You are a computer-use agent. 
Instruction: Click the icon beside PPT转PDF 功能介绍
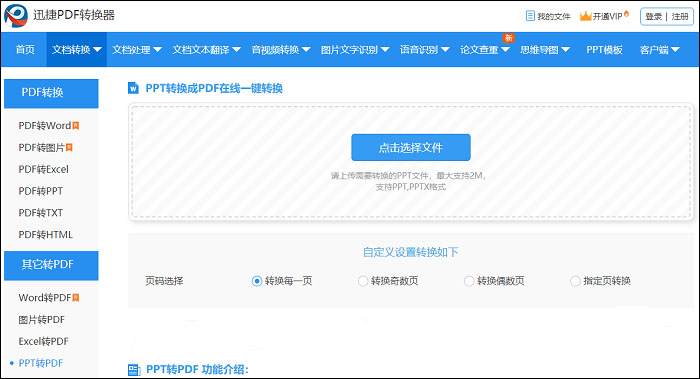[x=134, y=370]
